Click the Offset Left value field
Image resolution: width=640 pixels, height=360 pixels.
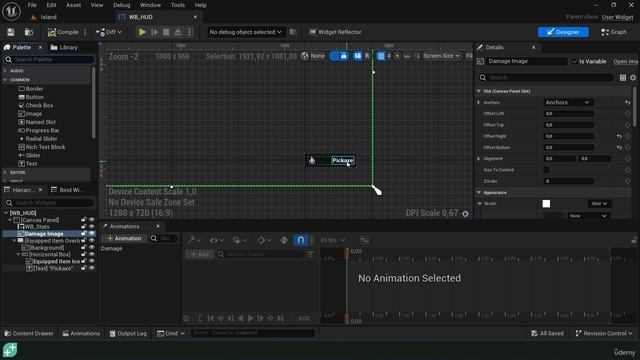569,113
